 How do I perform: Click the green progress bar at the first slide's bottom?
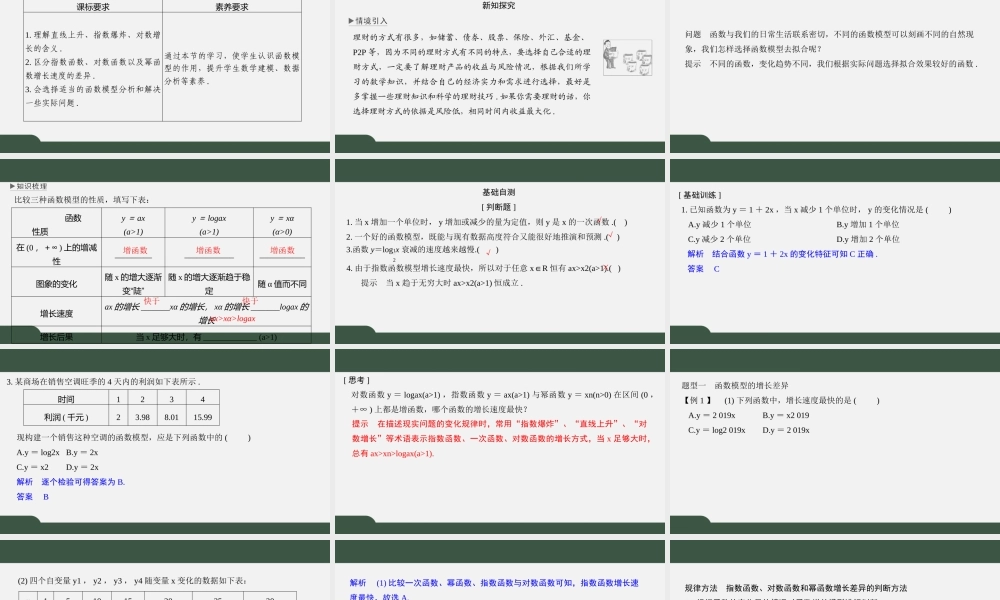(165, 144)
